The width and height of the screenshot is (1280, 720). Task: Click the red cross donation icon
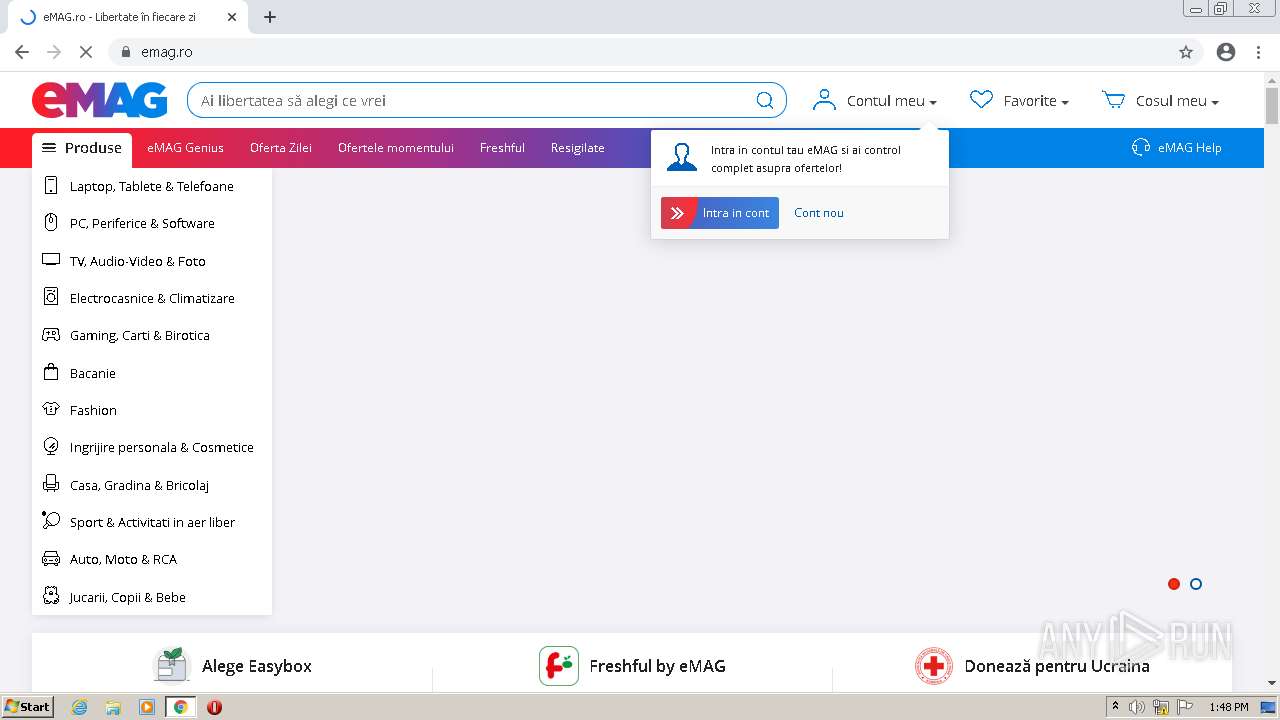click(934, 666)
